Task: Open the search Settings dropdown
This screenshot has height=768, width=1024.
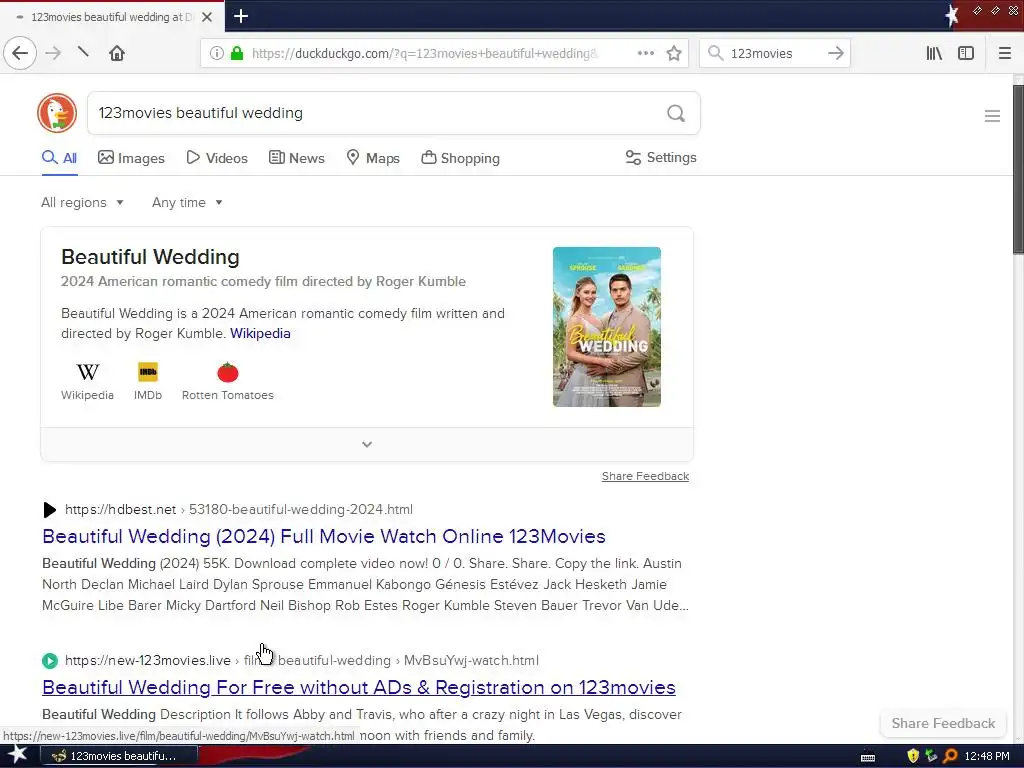Action: [661, 157]
